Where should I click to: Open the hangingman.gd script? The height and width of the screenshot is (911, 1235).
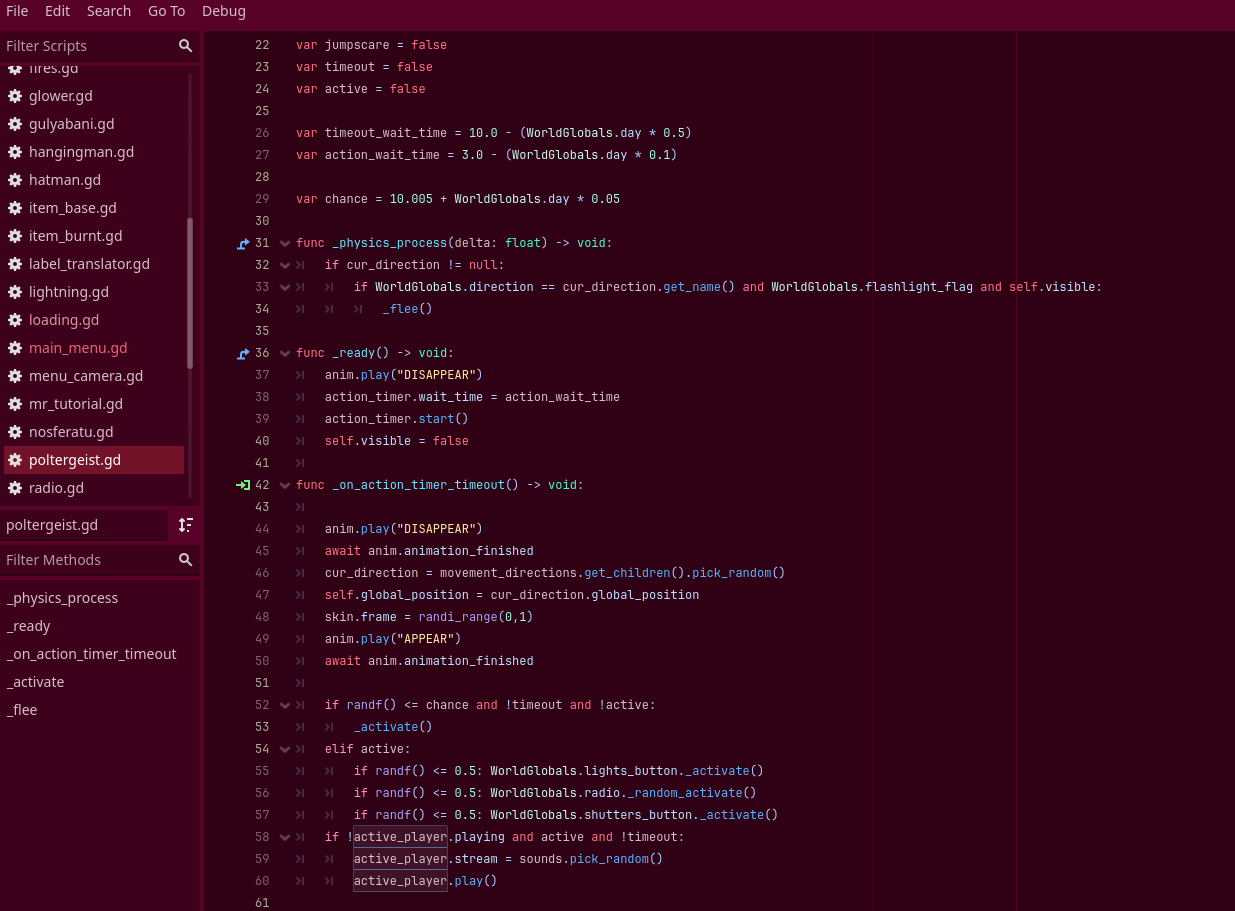click(81, 152)
